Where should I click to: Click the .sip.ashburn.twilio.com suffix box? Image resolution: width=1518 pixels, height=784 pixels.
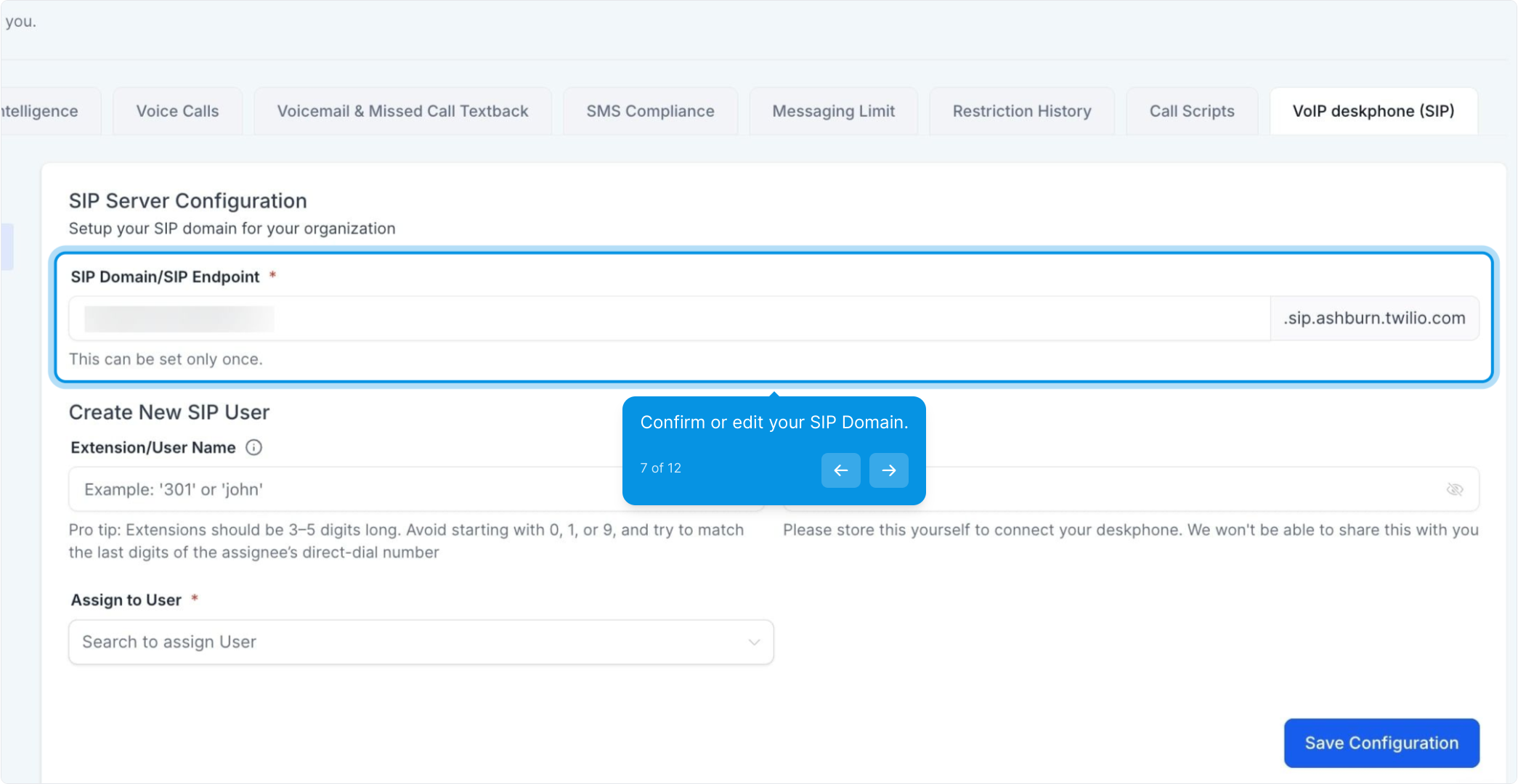[1373, 318]
